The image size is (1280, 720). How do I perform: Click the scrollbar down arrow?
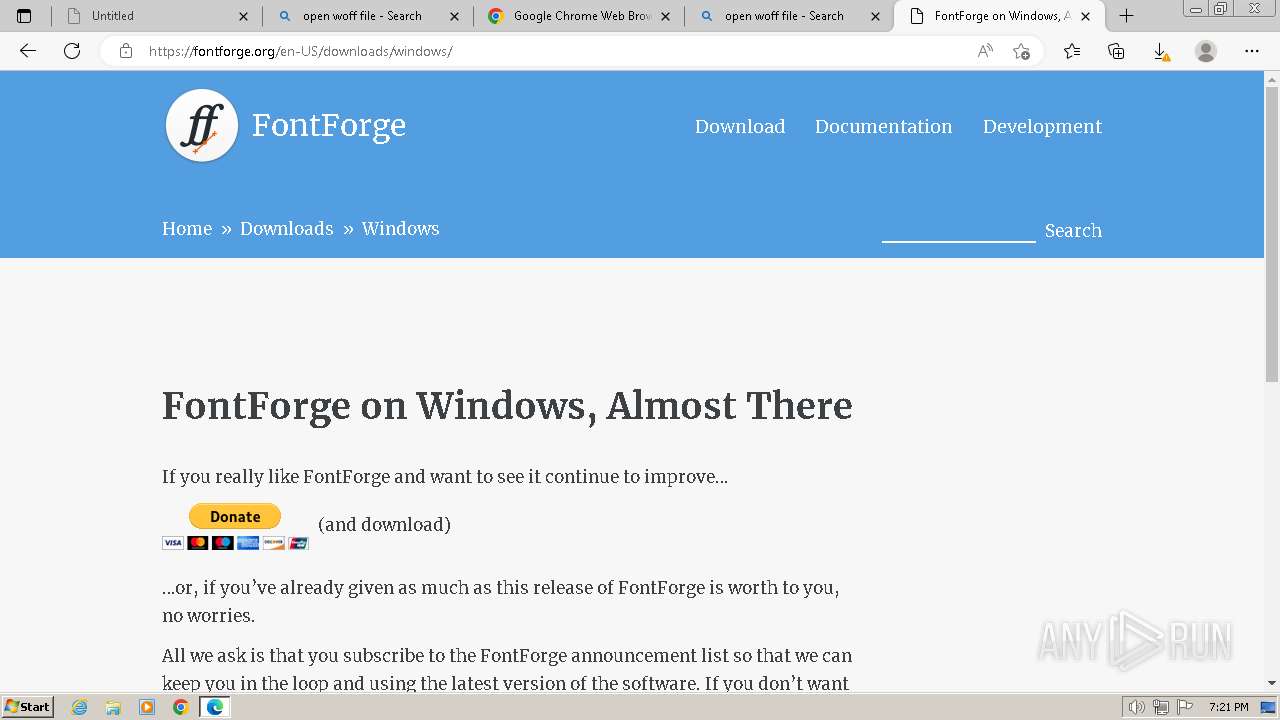(1272, 683)
